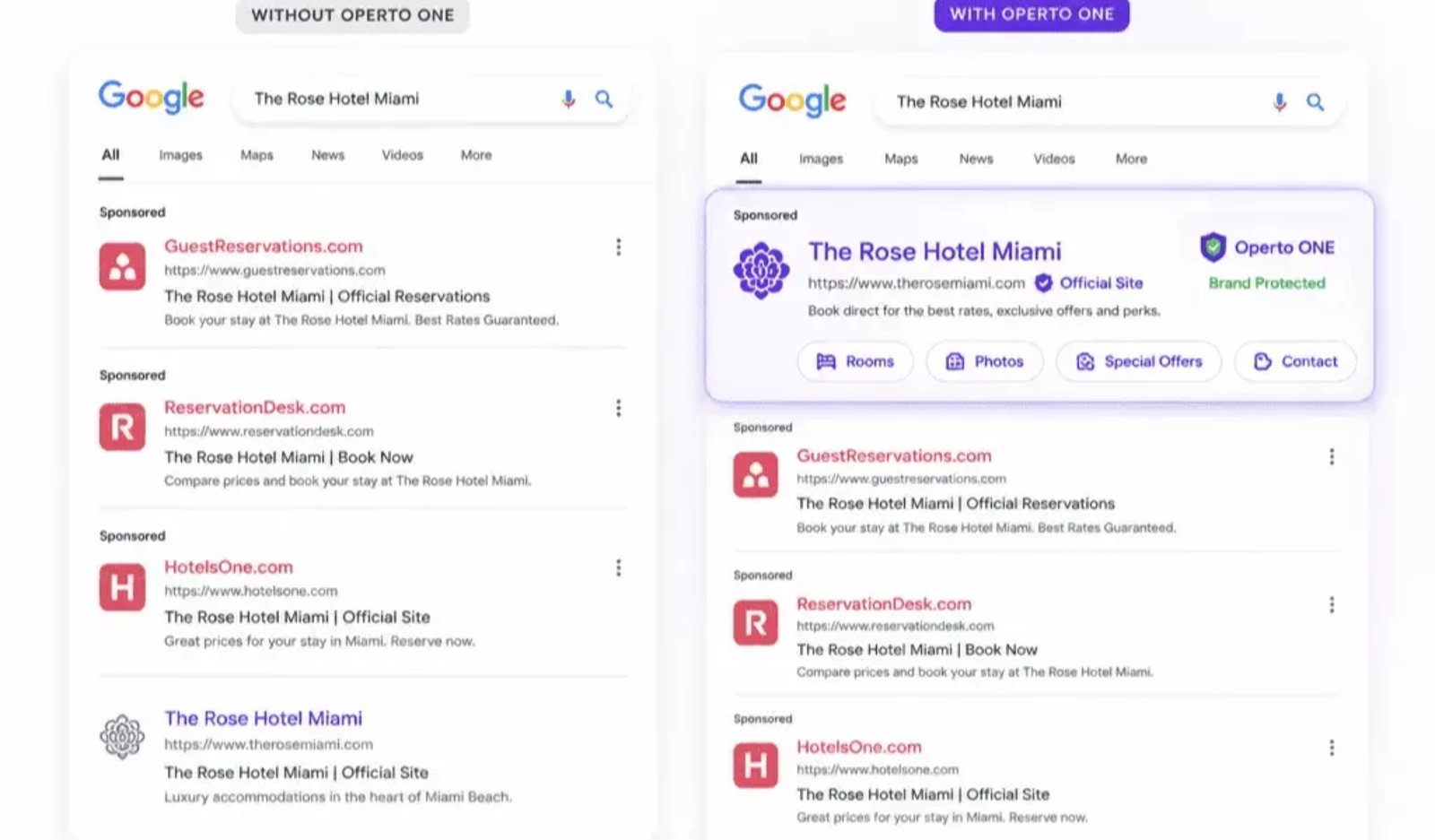Switch to Images tab in left panel
The width and height of the screenshot is (1435, 840).
pos(180,155)
